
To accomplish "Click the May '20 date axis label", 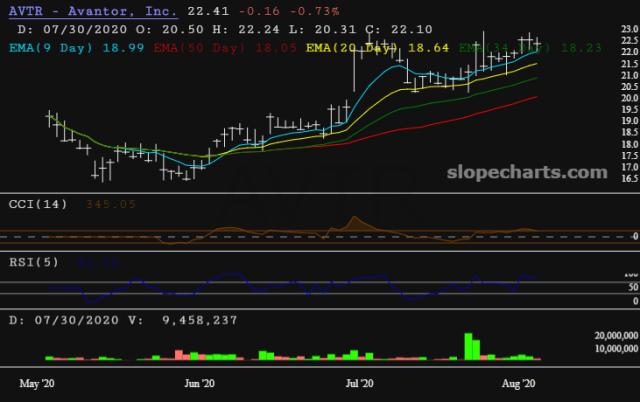I will pos(39,383).
